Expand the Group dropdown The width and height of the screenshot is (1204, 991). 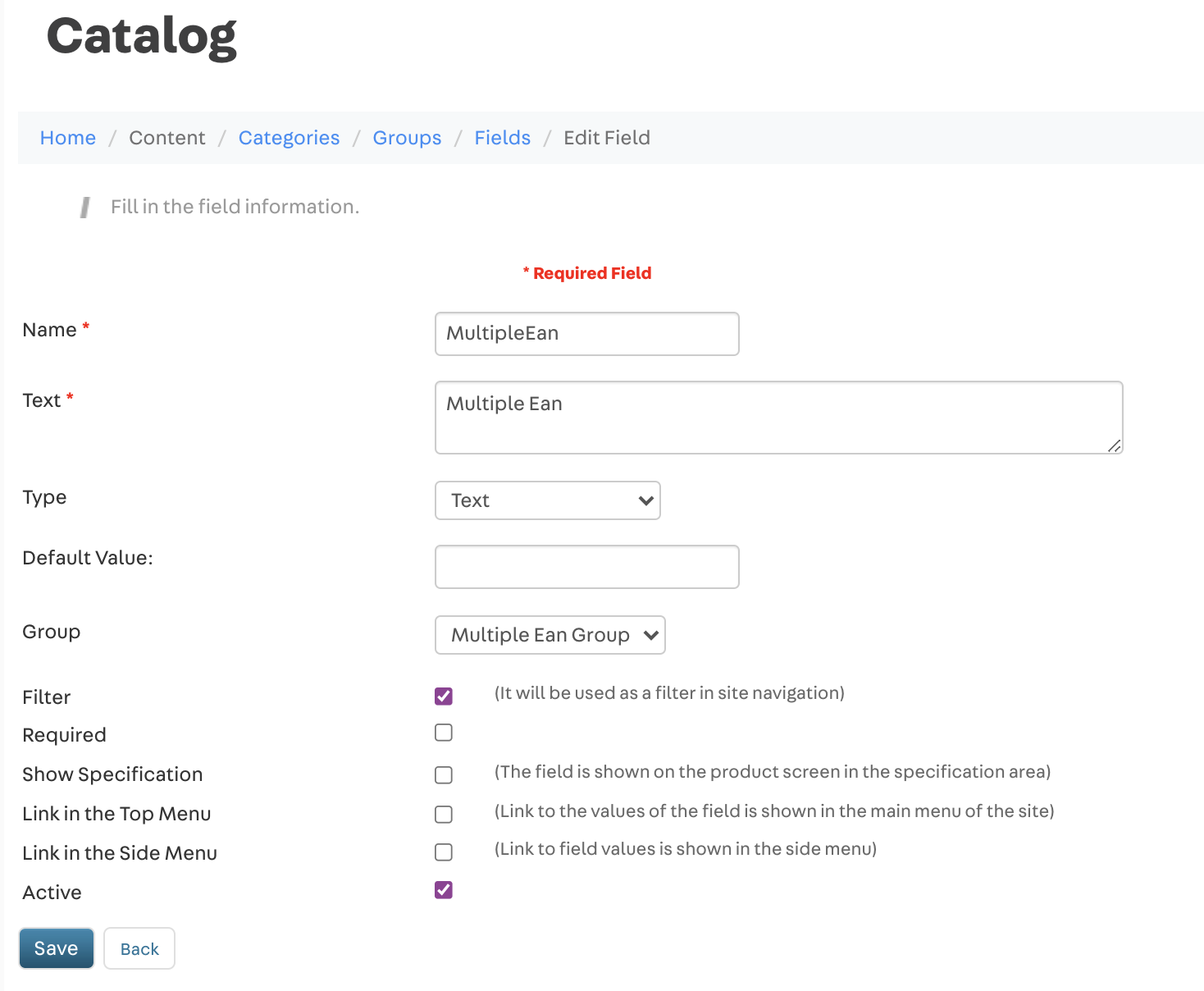pos(550,635)
